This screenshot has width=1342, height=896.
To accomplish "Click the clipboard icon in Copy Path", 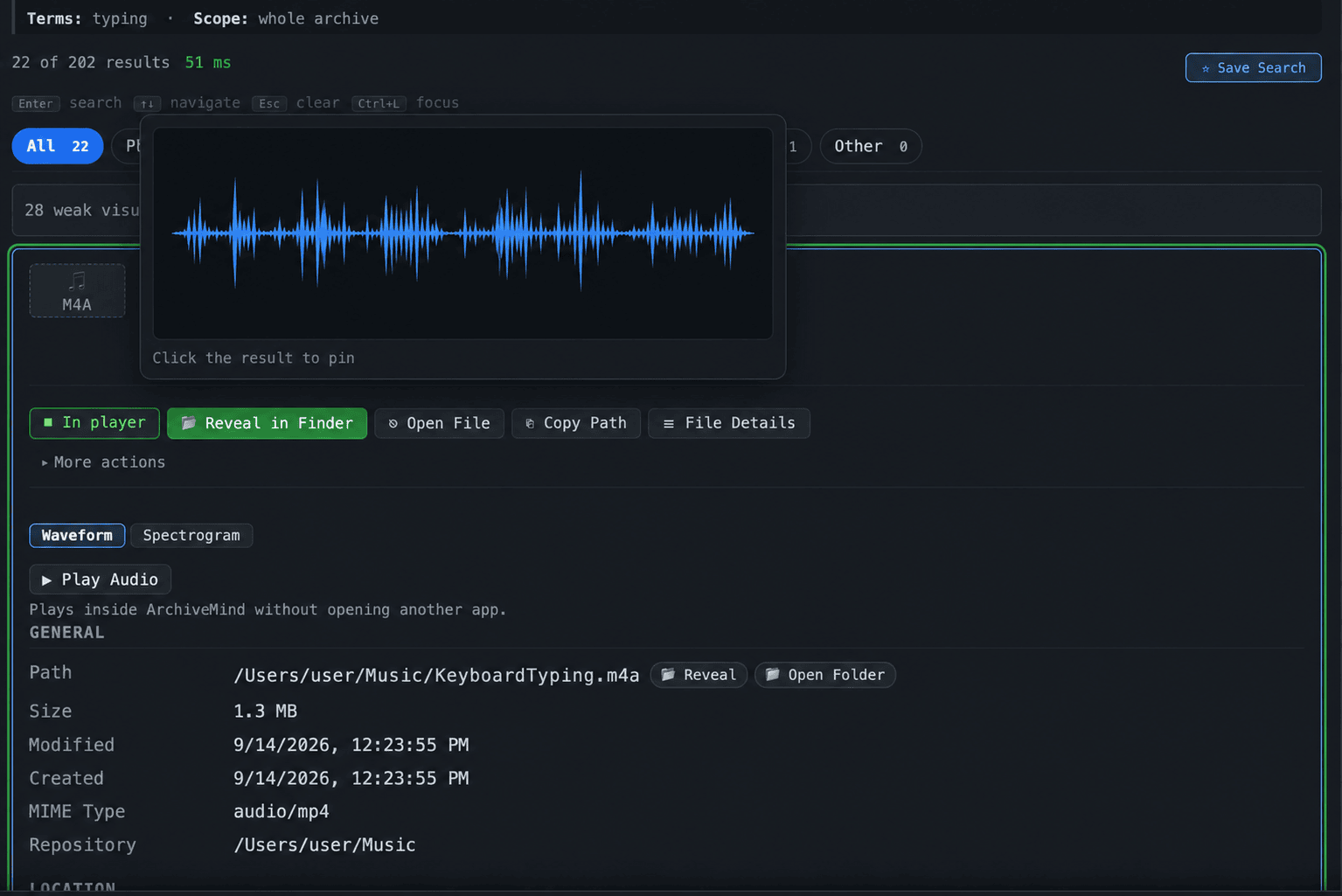I will tap(530, 424).
